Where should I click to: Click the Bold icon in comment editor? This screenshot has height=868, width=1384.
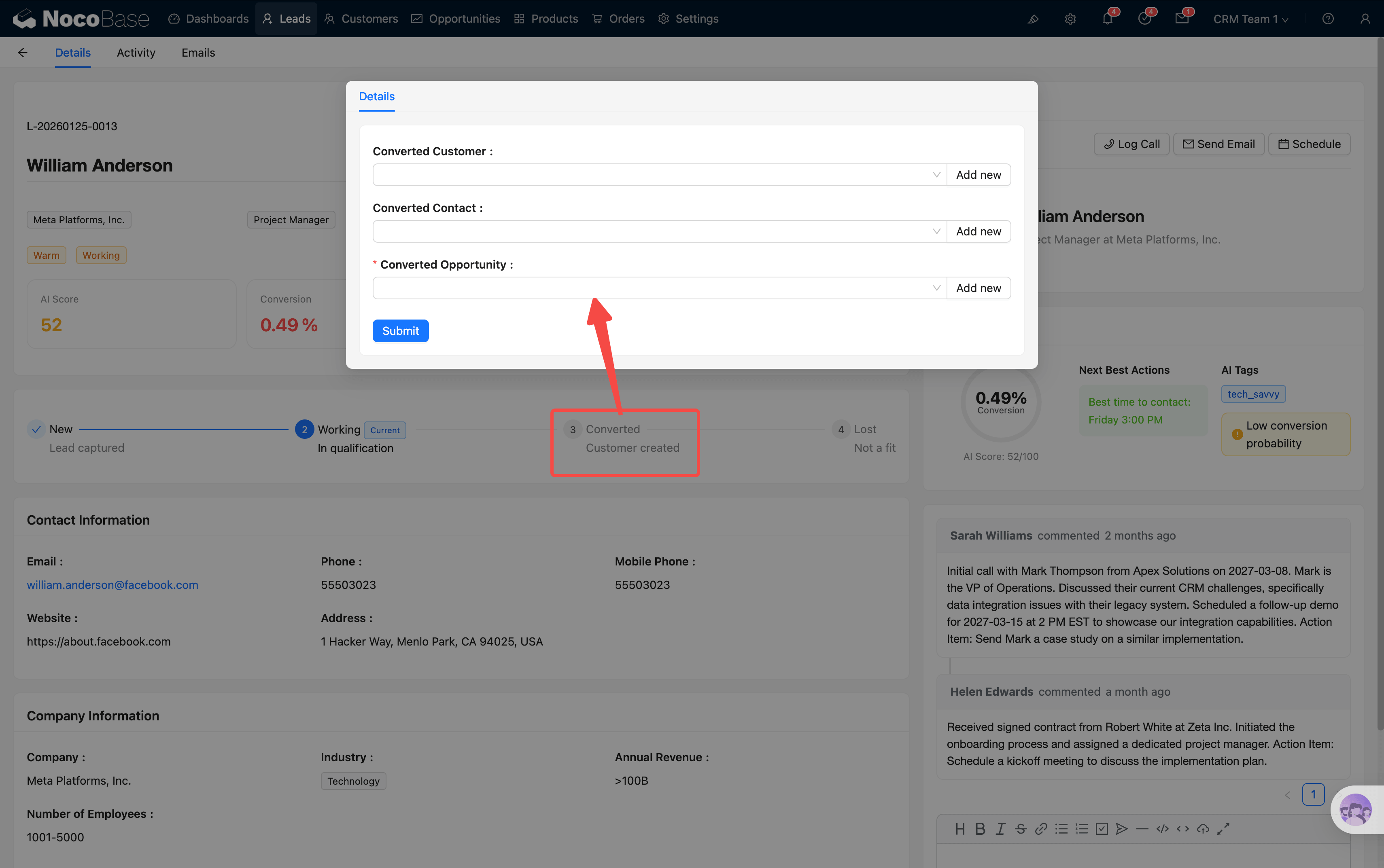(980, 828)
